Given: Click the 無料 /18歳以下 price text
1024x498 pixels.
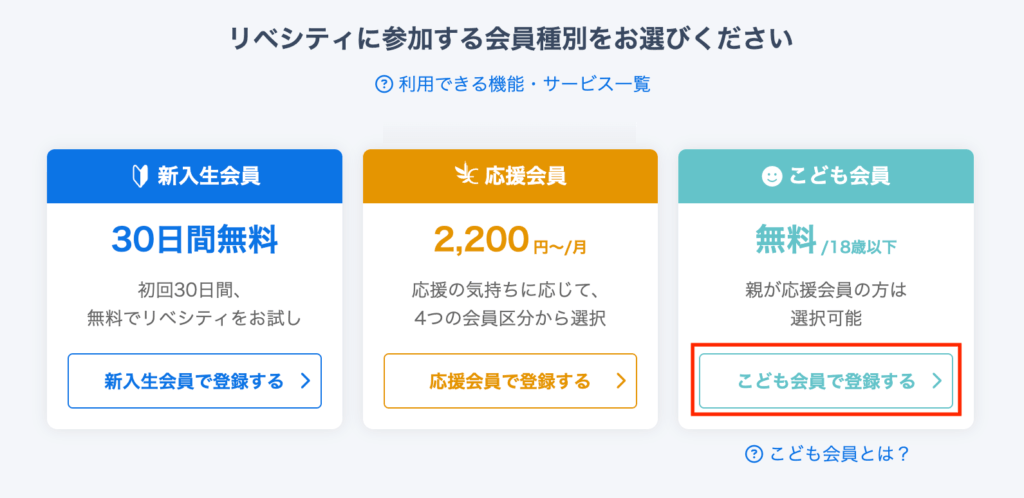Looking at the screenshot, I should tap(825, 239).
